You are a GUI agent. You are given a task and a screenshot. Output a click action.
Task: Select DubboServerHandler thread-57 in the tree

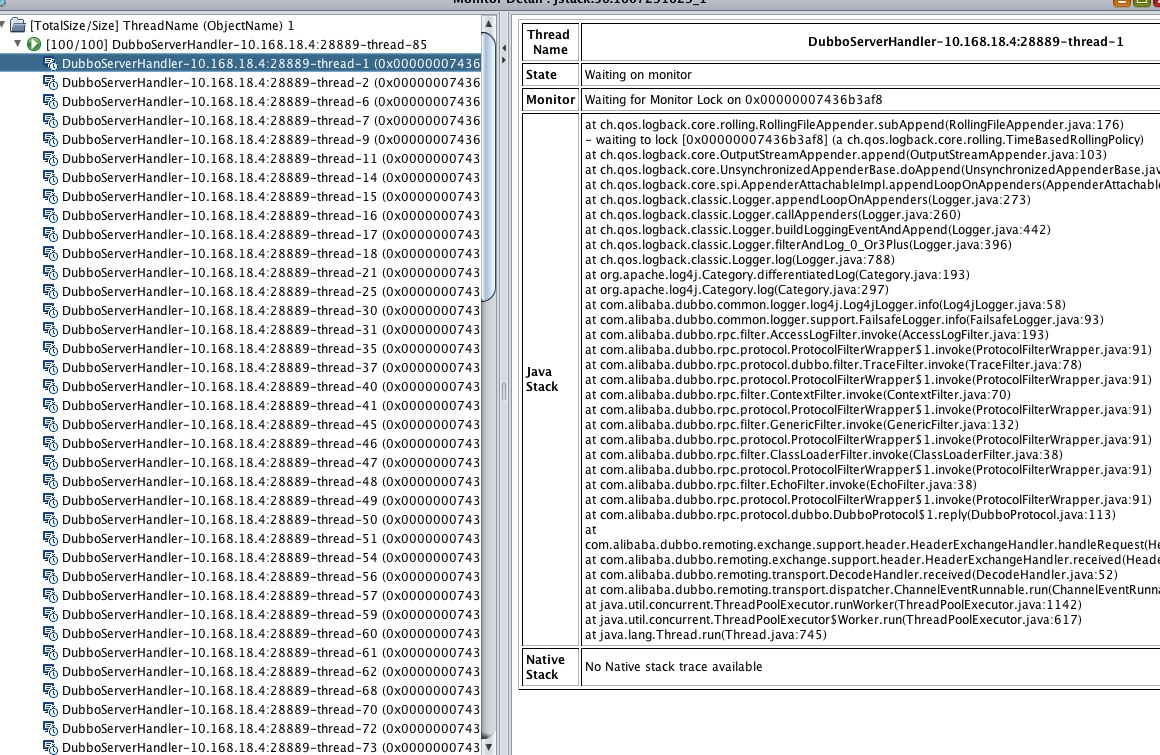point(271,595)
